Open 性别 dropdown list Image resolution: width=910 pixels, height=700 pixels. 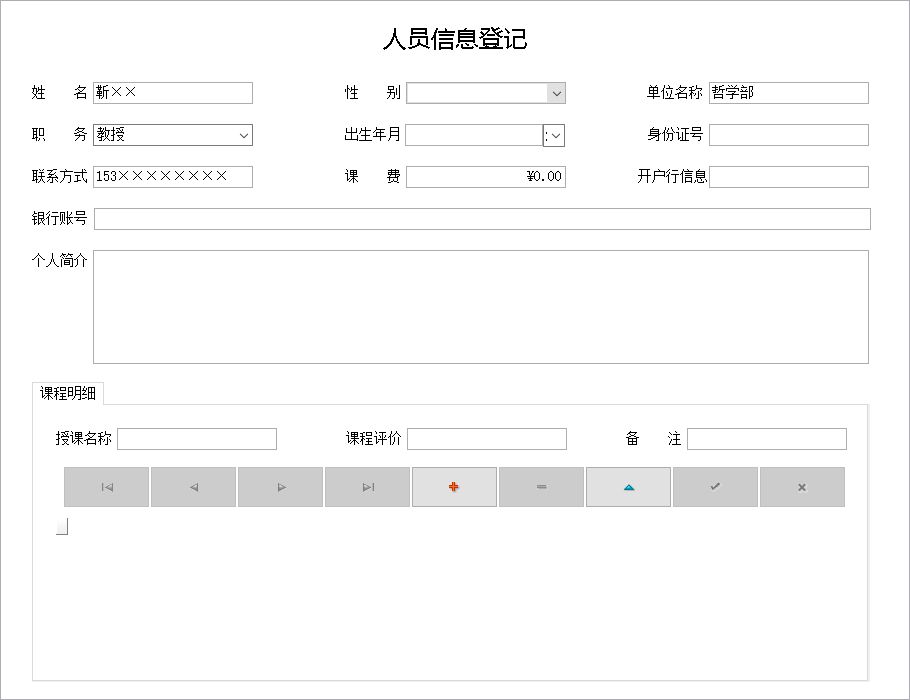click(x=556, y=93)
